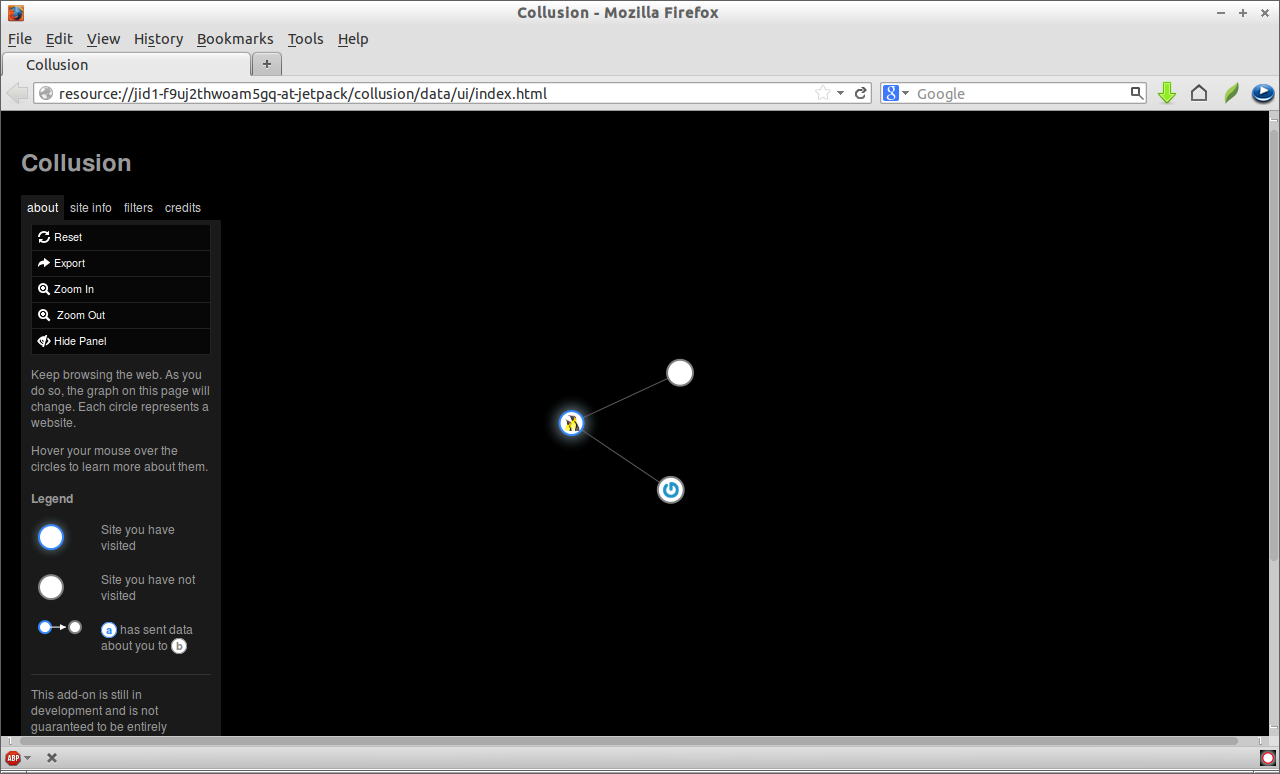Click the search magnifier icon
This screenshot has width=1280, height=774.
[x=1137, y=93]
